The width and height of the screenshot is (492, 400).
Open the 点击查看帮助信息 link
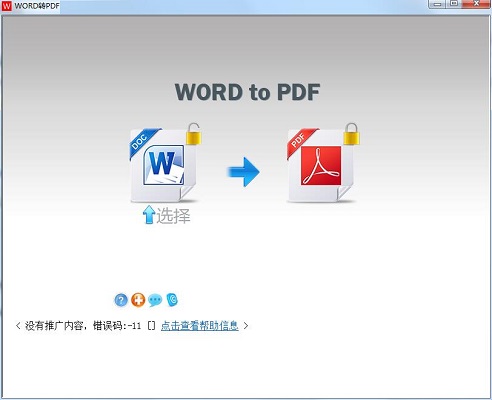click(199, 326)
